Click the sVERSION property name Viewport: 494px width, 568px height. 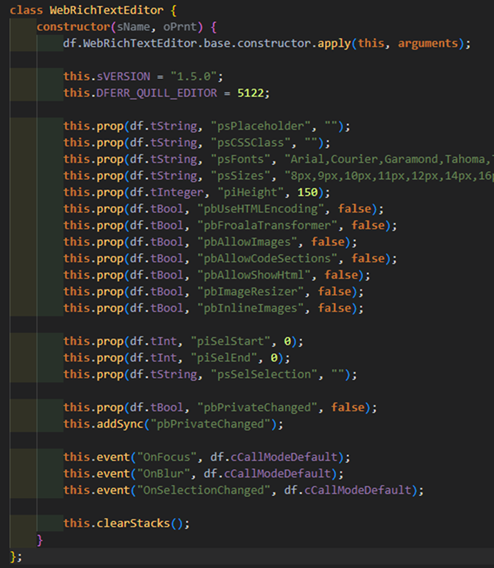tap(123, 76)
